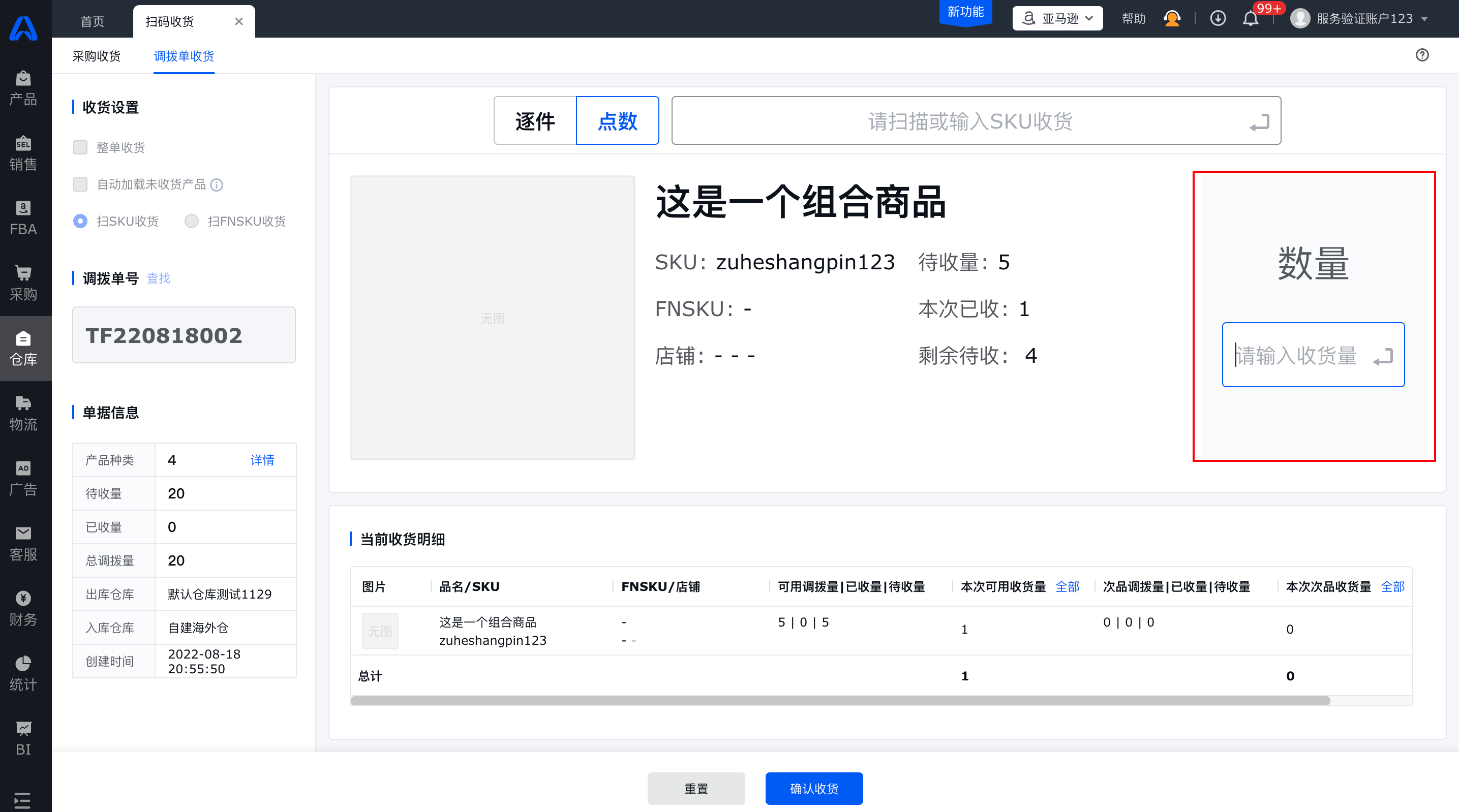The image size is (1459, 812).
Task: Open the 财务 sidebar module
Action: [x=23, y=609]
